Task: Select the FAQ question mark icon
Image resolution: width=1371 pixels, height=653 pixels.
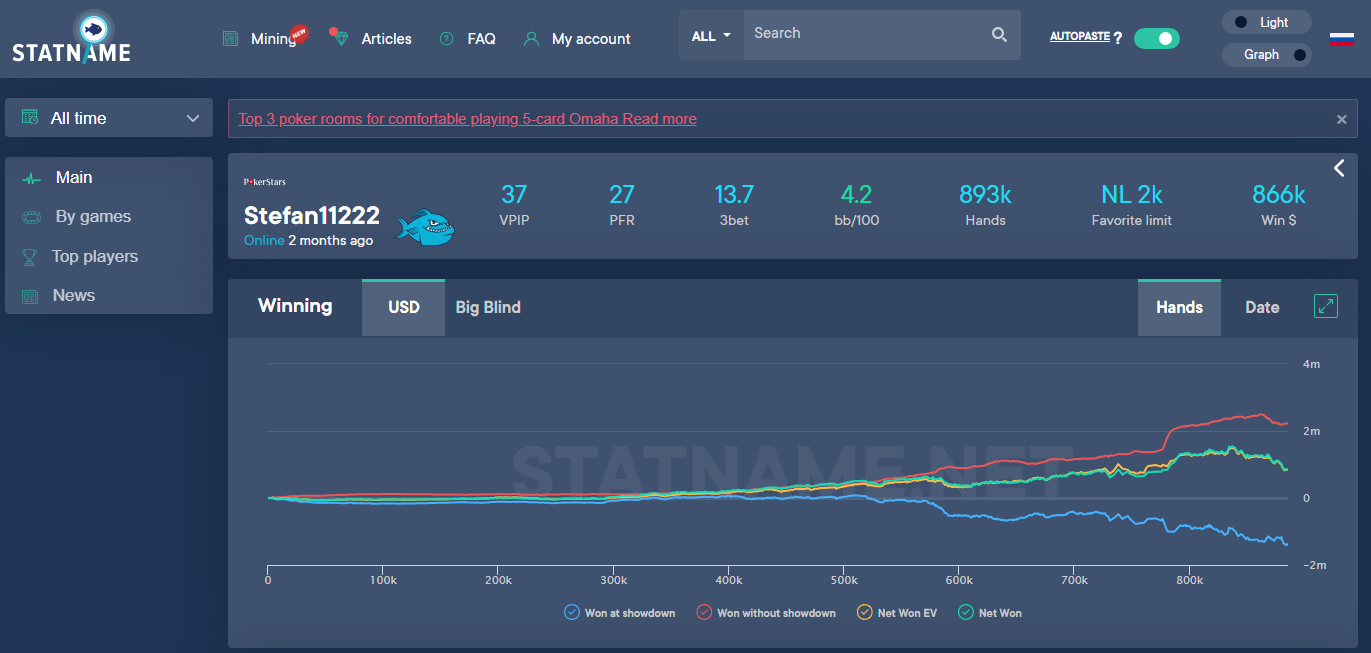Action: pyautogui.click(x=445, y=38)
